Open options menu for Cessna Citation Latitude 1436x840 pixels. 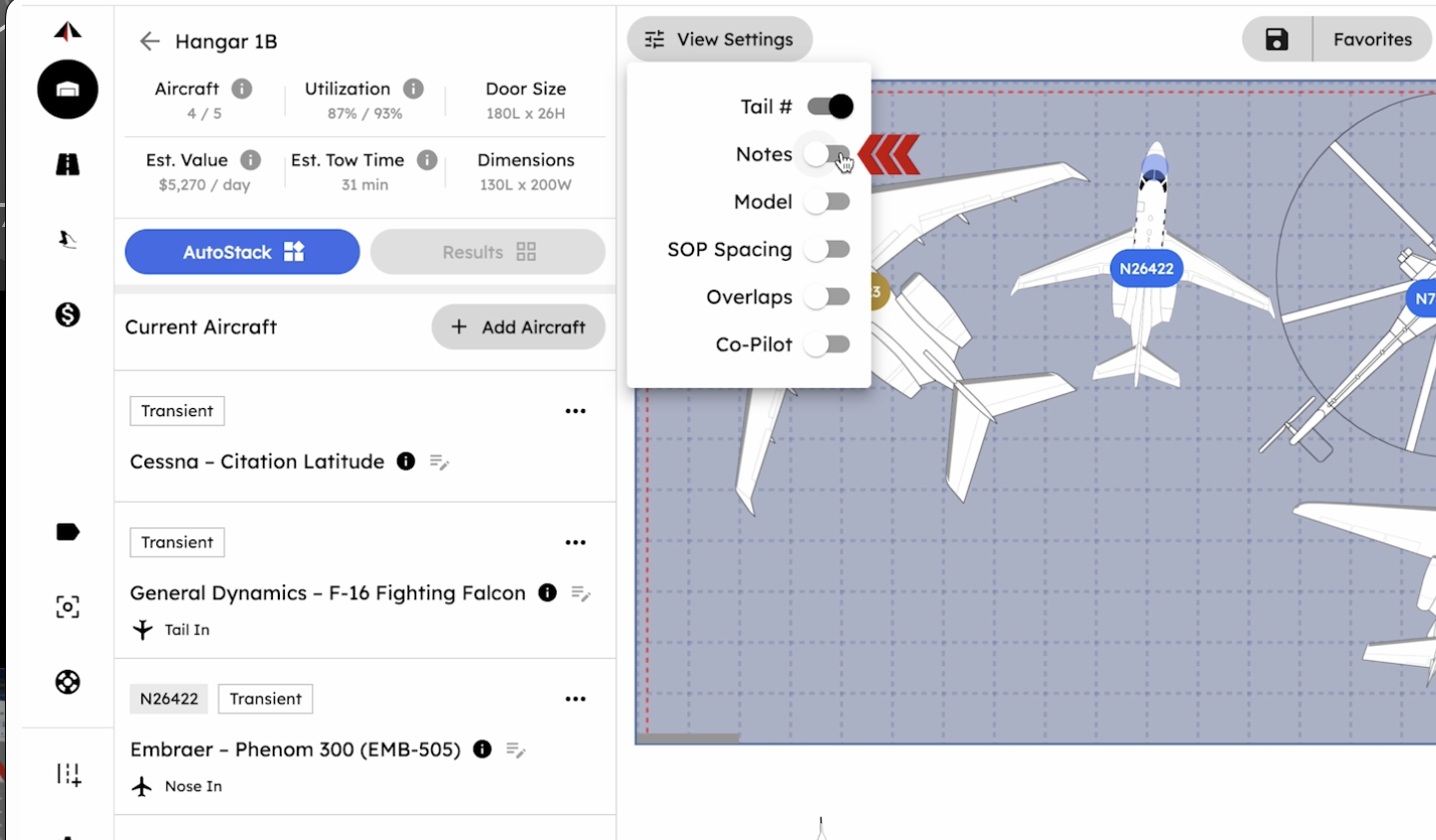point(576,411)
